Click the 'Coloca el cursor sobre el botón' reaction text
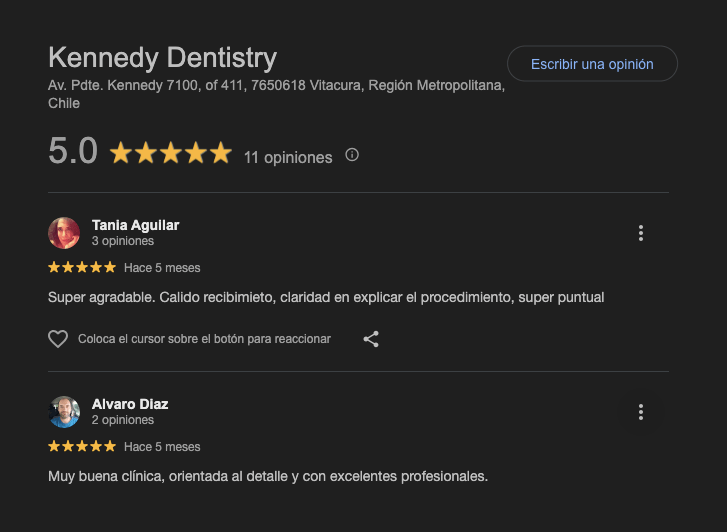 [204, 339]
